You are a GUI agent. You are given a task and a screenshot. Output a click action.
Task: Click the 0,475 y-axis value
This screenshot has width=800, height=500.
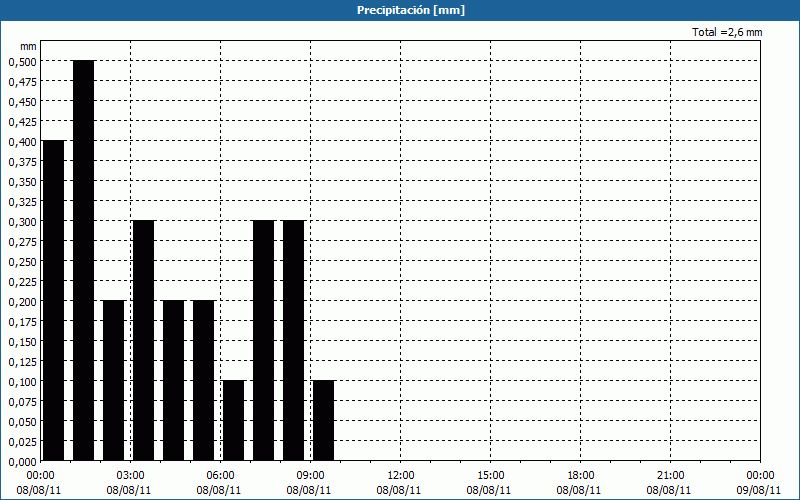pos(23,82)
